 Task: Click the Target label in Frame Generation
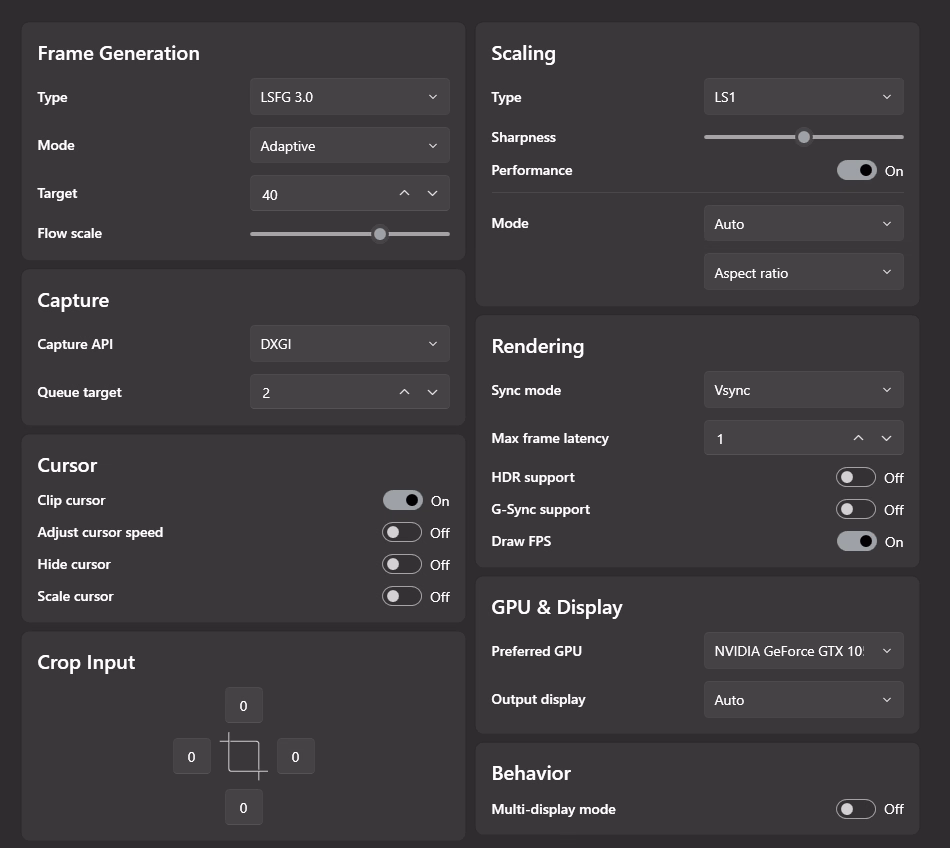tap(57, 194)
